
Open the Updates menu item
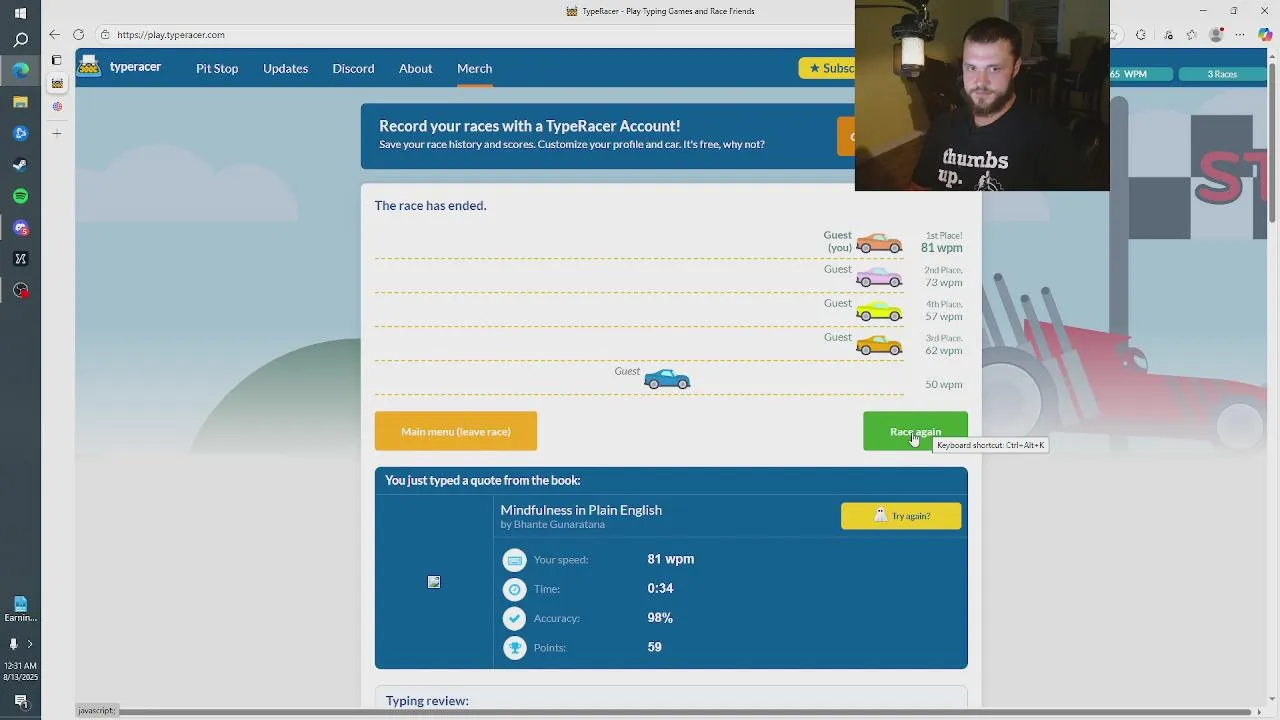click(x=285, y=68)
